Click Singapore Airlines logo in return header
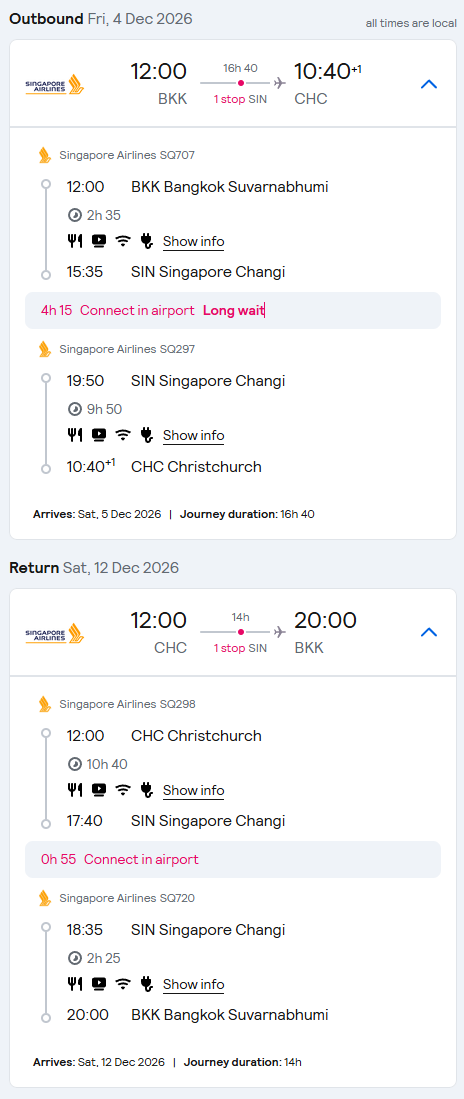 point(55,633)
